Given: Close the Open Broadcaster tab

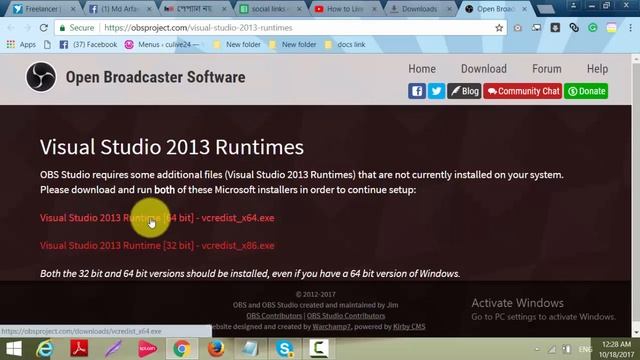Looking at the screenshot, I should click(x=524, y=9).
